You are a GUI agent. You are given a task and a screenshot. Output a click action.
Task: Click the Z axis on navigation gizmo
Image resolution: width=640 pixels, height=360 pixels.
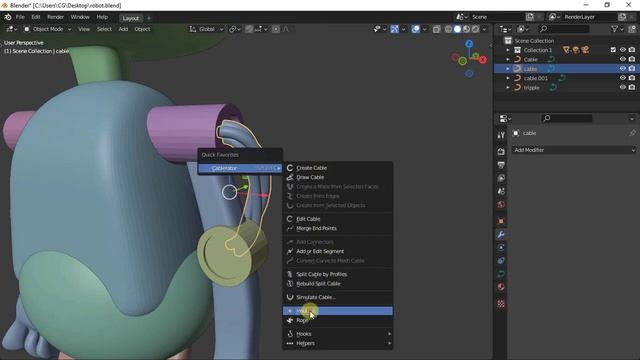(469, 44)
